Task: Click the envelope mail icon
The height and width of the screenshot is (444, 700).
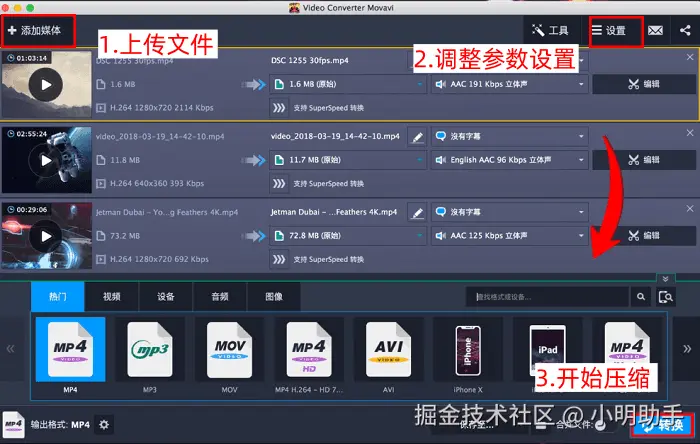Action: pos(655,30)
